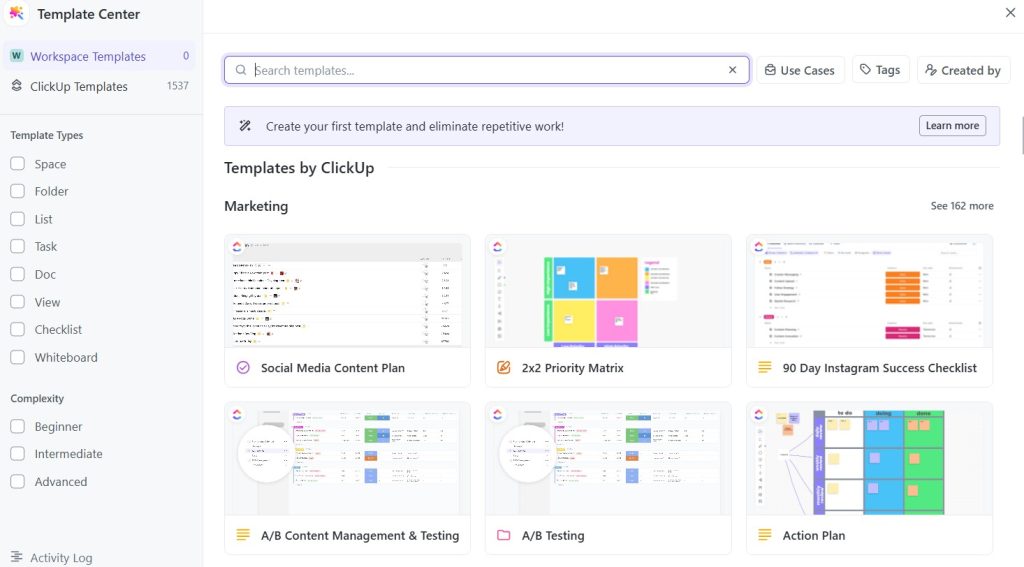Screen dimensions: 1024x567
Task: Click the clear (x) icon in search box
Action: pos(732,70)
